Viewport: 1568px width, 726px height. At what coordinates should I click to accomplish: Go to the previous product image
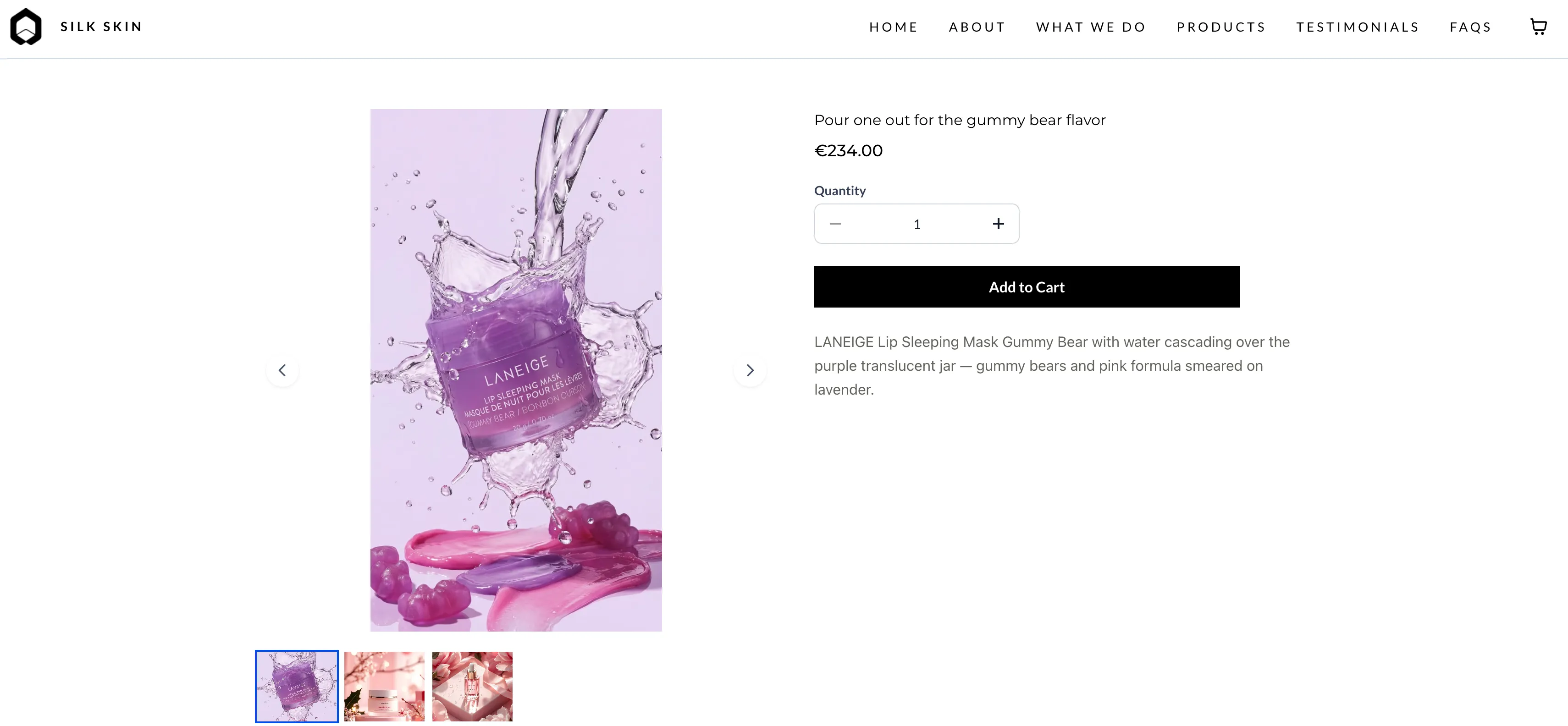click(282, 370)
